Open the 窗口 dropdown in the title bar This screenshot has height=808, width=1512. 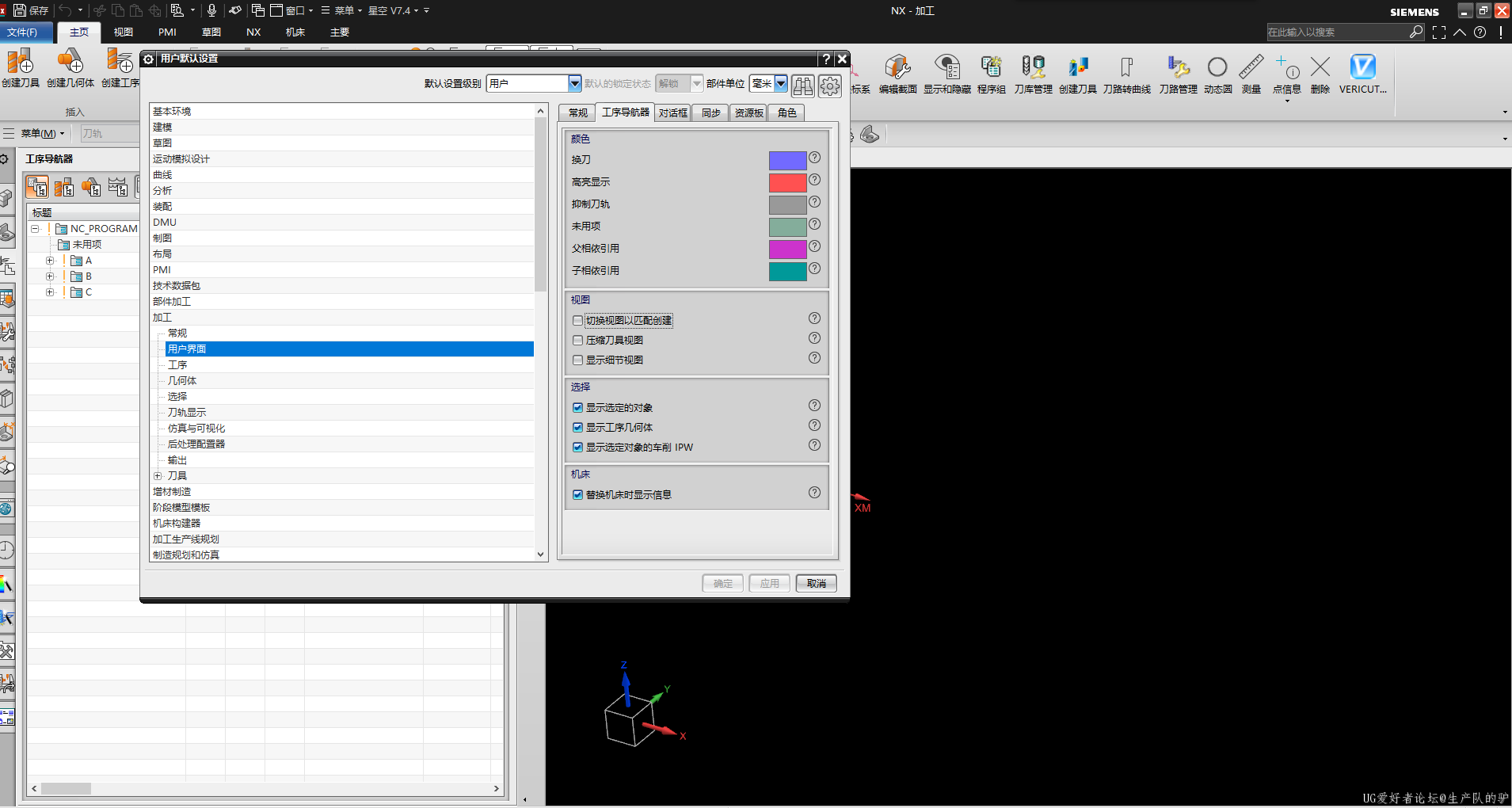(292, 10)
